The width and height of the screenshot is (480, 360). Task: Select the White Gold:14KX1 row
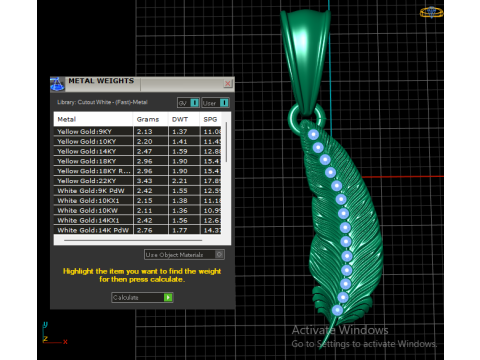tap(137, 220)
